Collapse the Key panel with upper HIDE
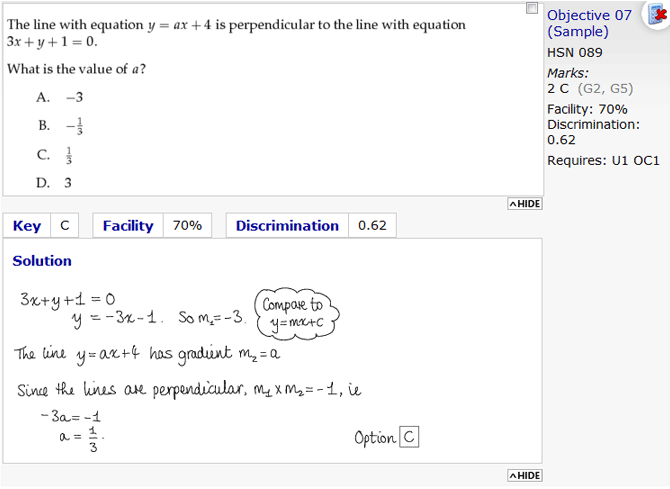 [525, 203]
